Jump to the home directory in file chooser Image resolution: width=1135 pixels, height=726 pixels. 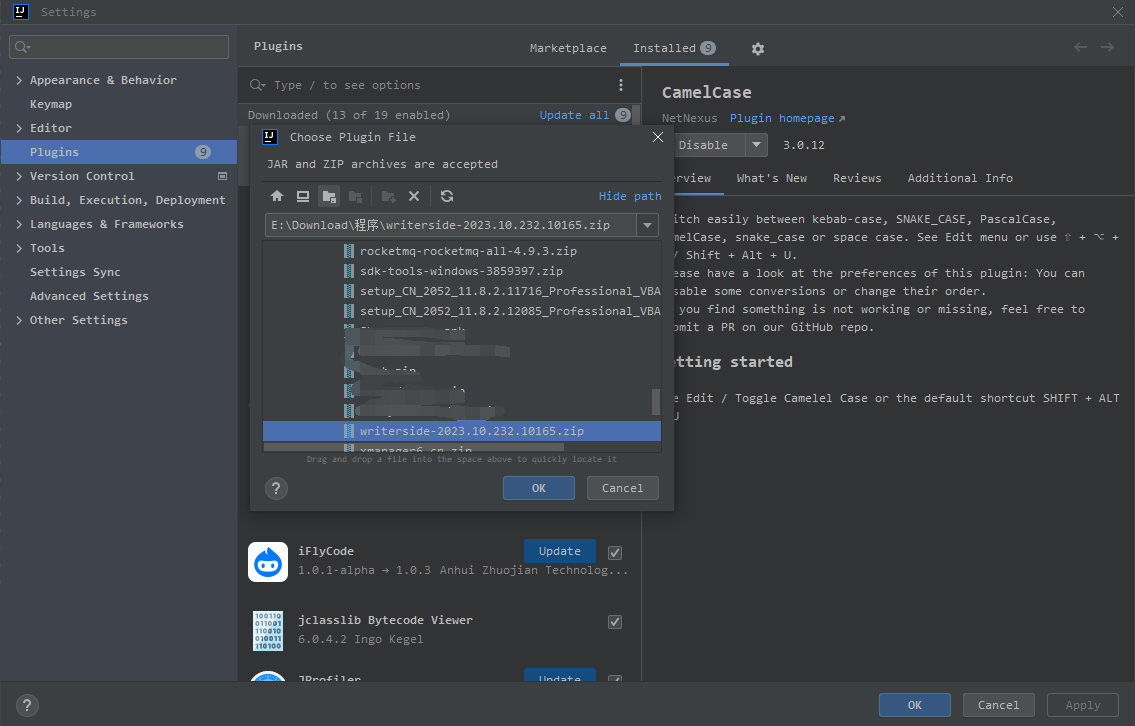coord(277,196)
